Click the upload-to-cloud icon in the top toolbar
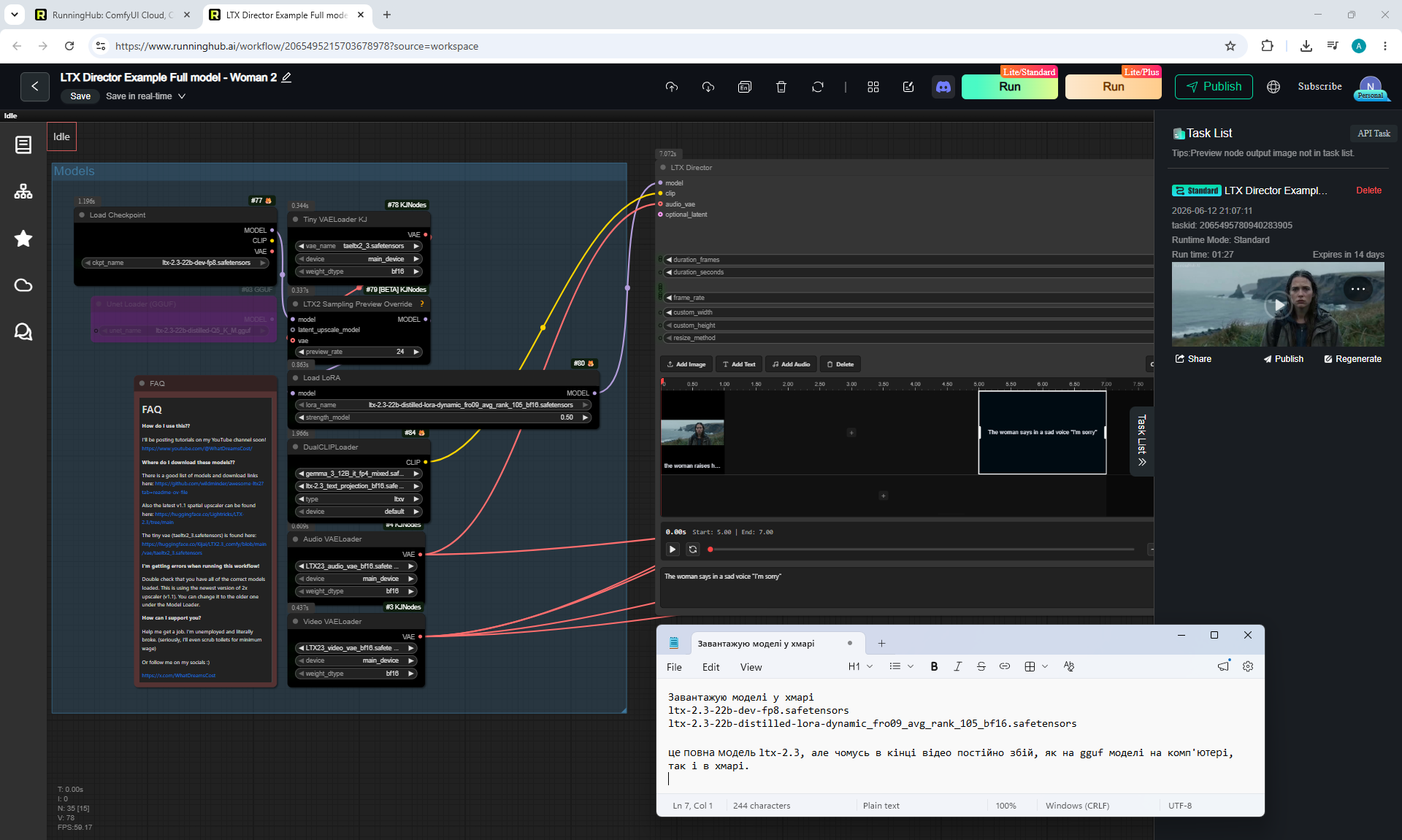The width and height of the screenshot is (1402, 840). (672, 87)
